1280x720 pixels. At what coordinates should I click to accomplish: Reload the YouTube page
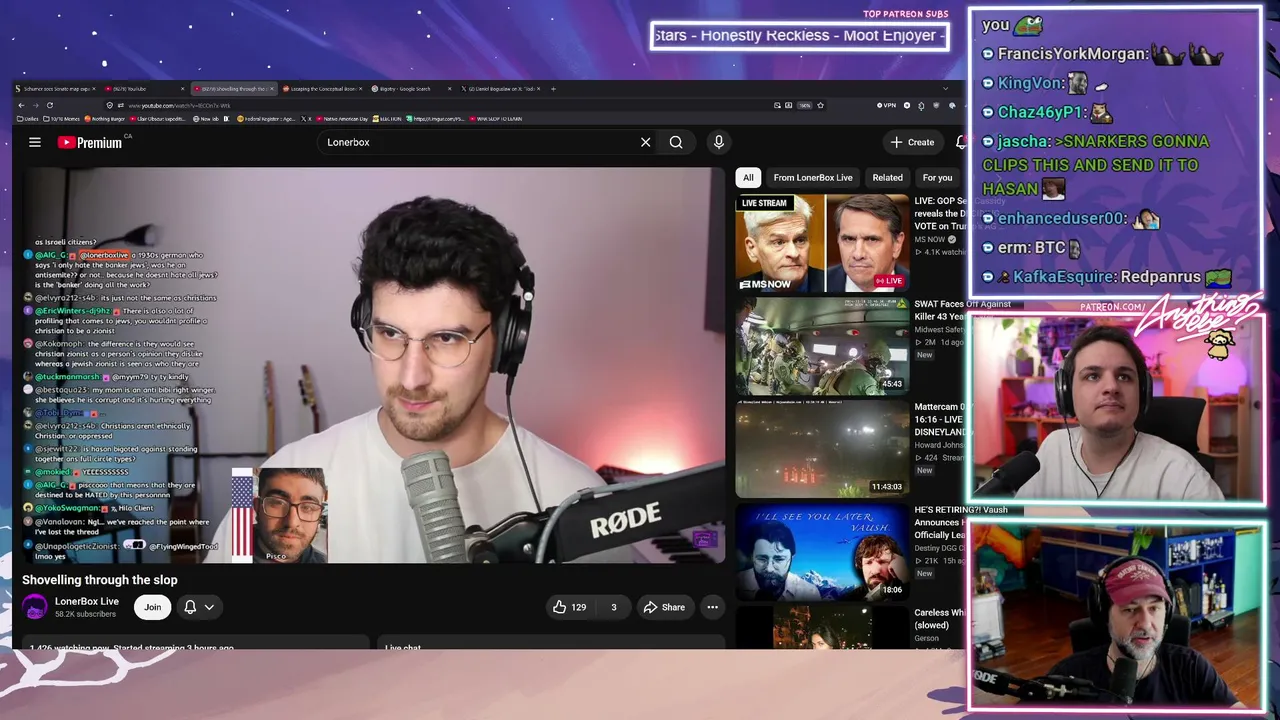[50, 105]
